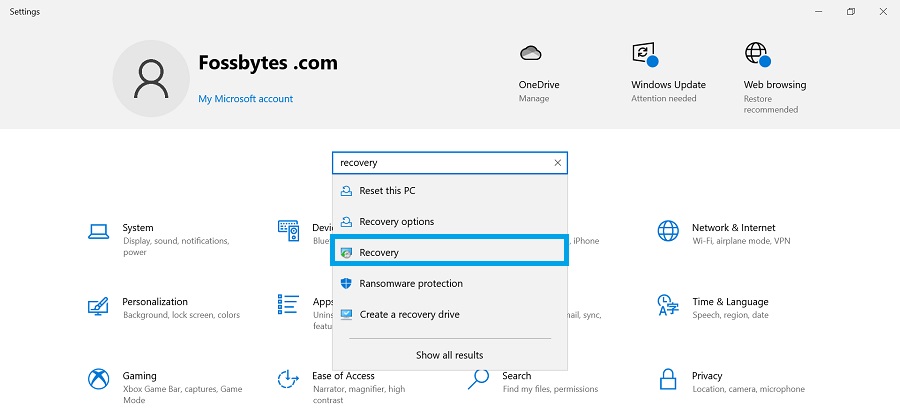Click inside the settings search field
The height and width of the screenshot is (420, 900).
click(440, 163)
